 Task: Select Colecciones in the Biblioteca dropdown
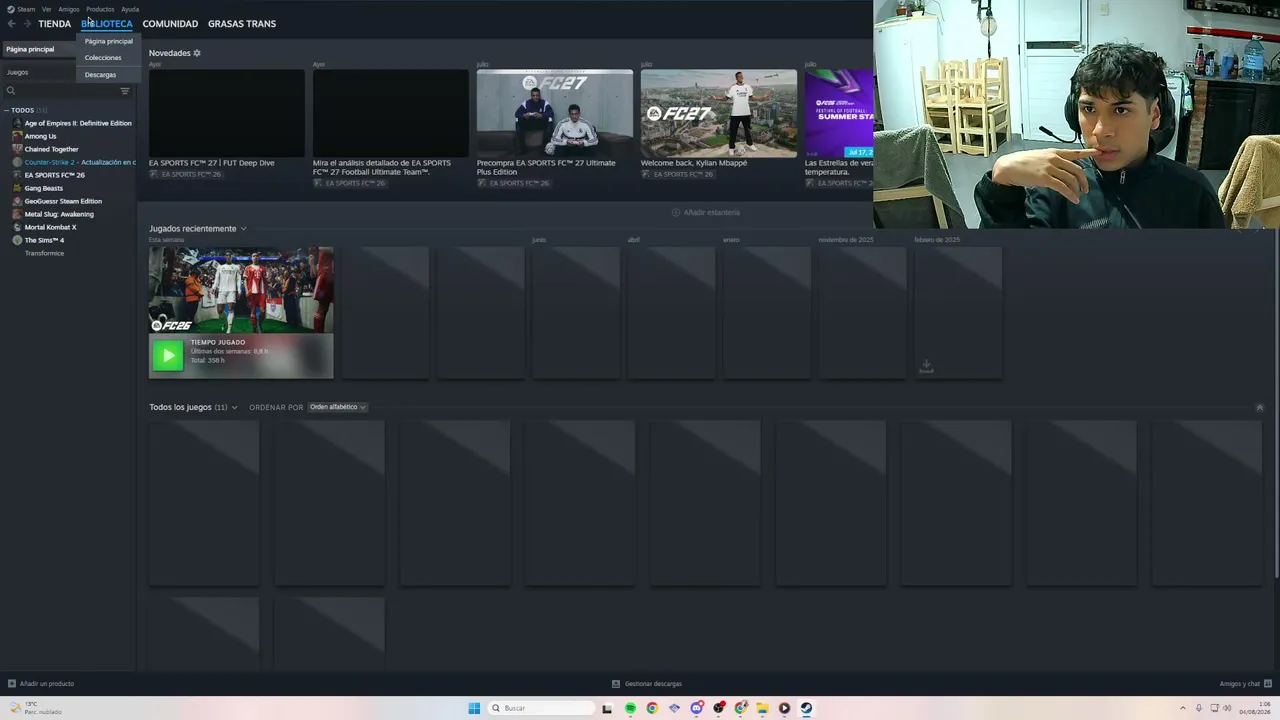pos(103,58)
